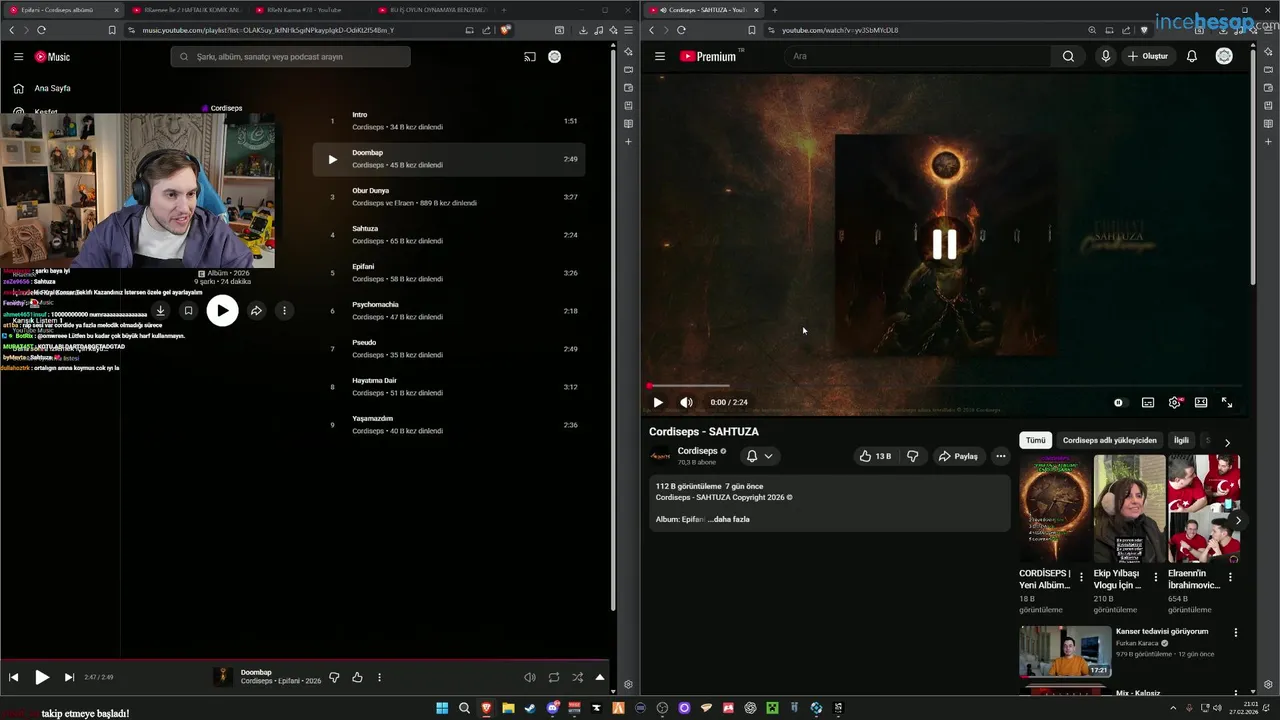Select the track Obur Dunya
Screen dimensions: 1280x720
tap(371, 191)
